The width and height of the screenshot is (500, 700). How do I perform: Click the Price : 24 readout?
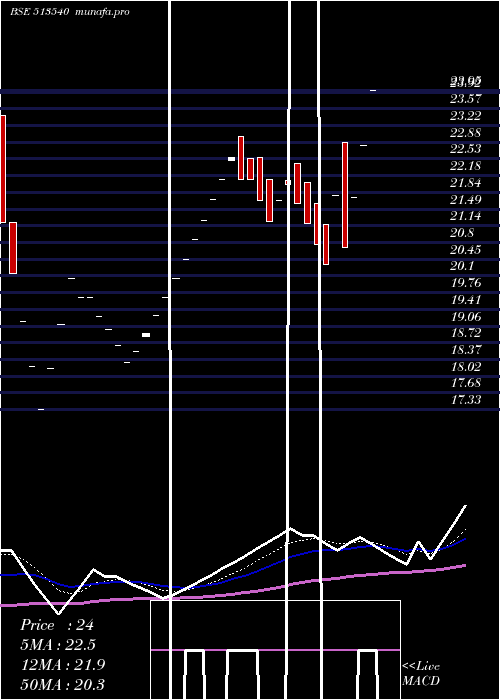point(57,625)
